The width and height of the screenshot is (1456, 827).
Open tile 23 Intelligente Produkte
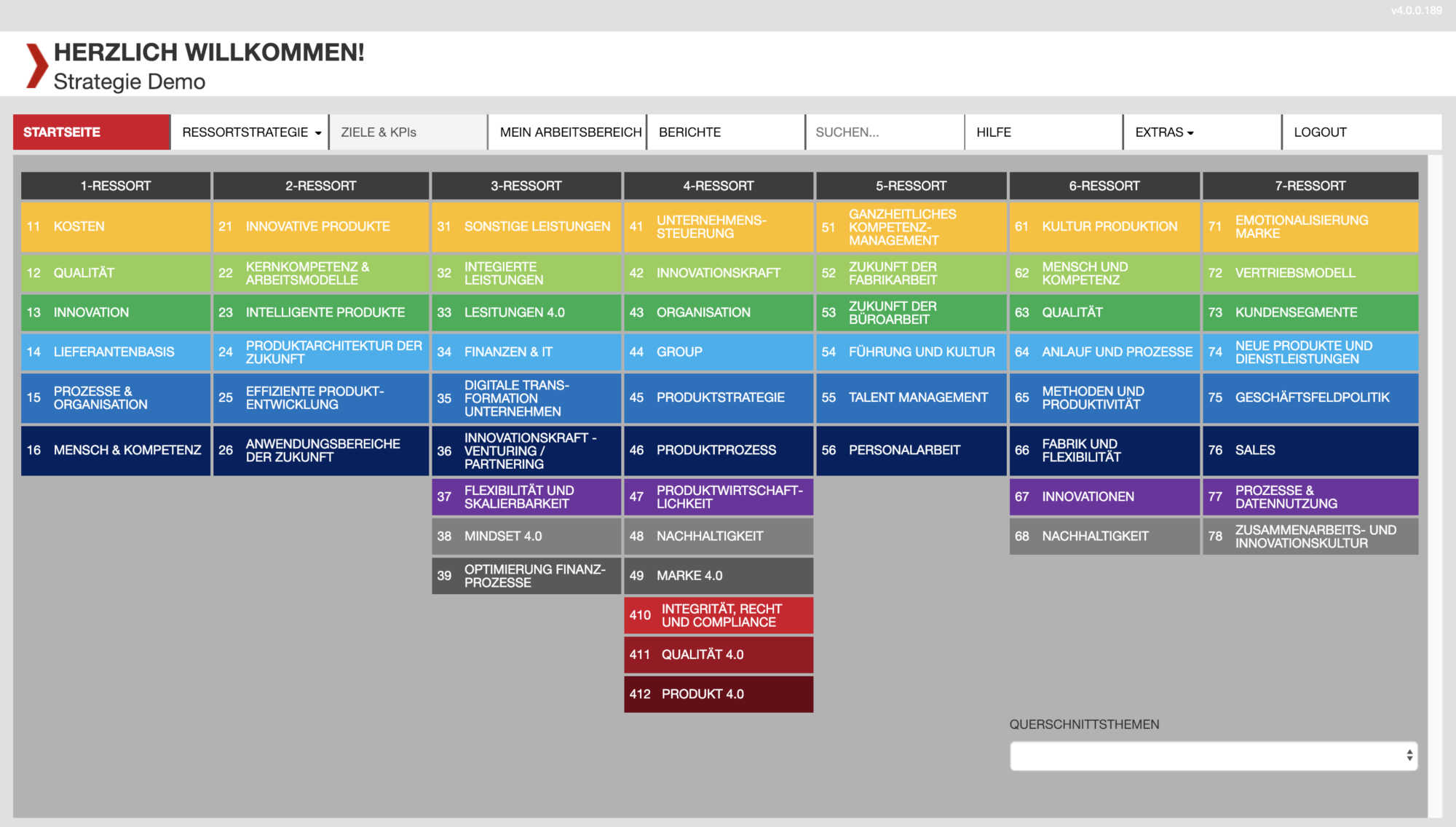tap(321, 312)
